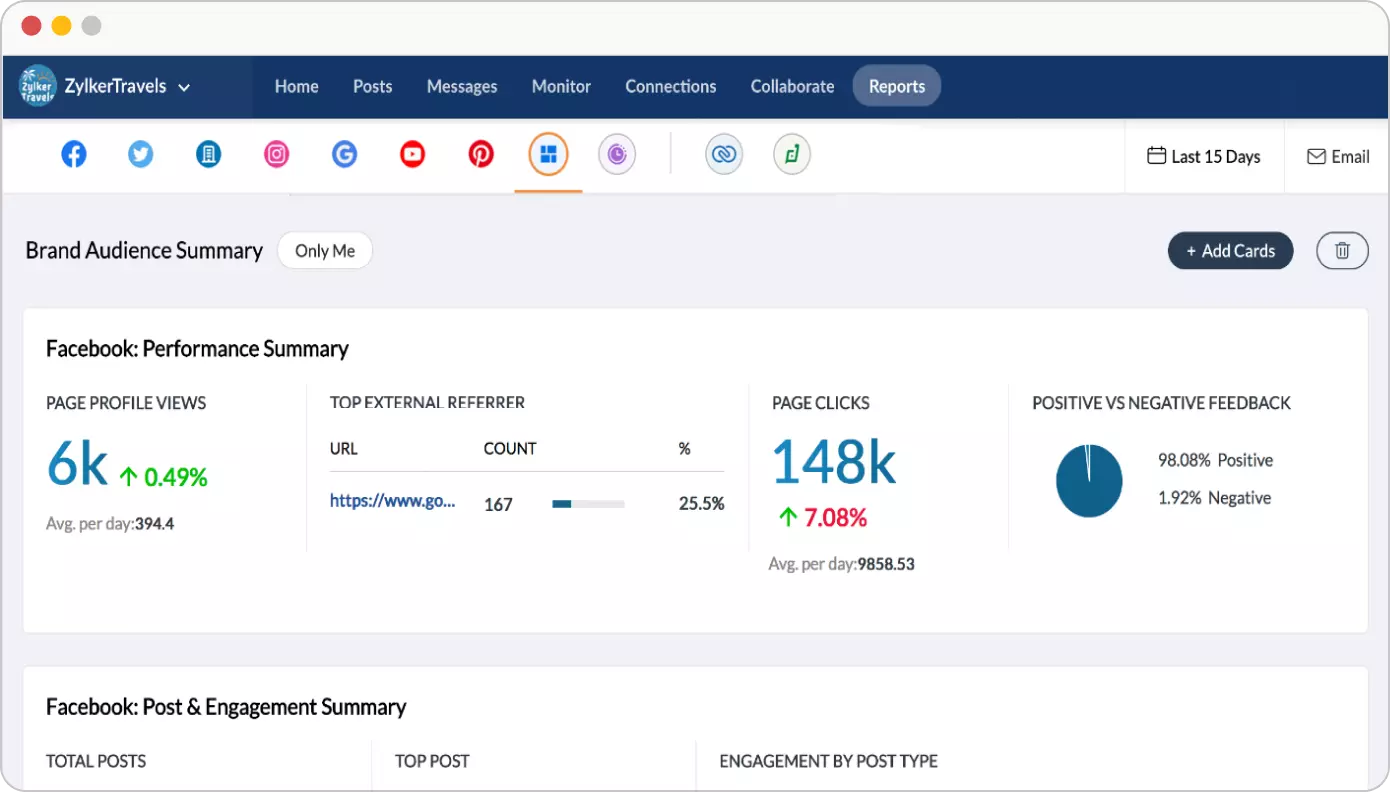Open the Last 15 Days date picker

pyautogui.click(x=1204, y=157)
